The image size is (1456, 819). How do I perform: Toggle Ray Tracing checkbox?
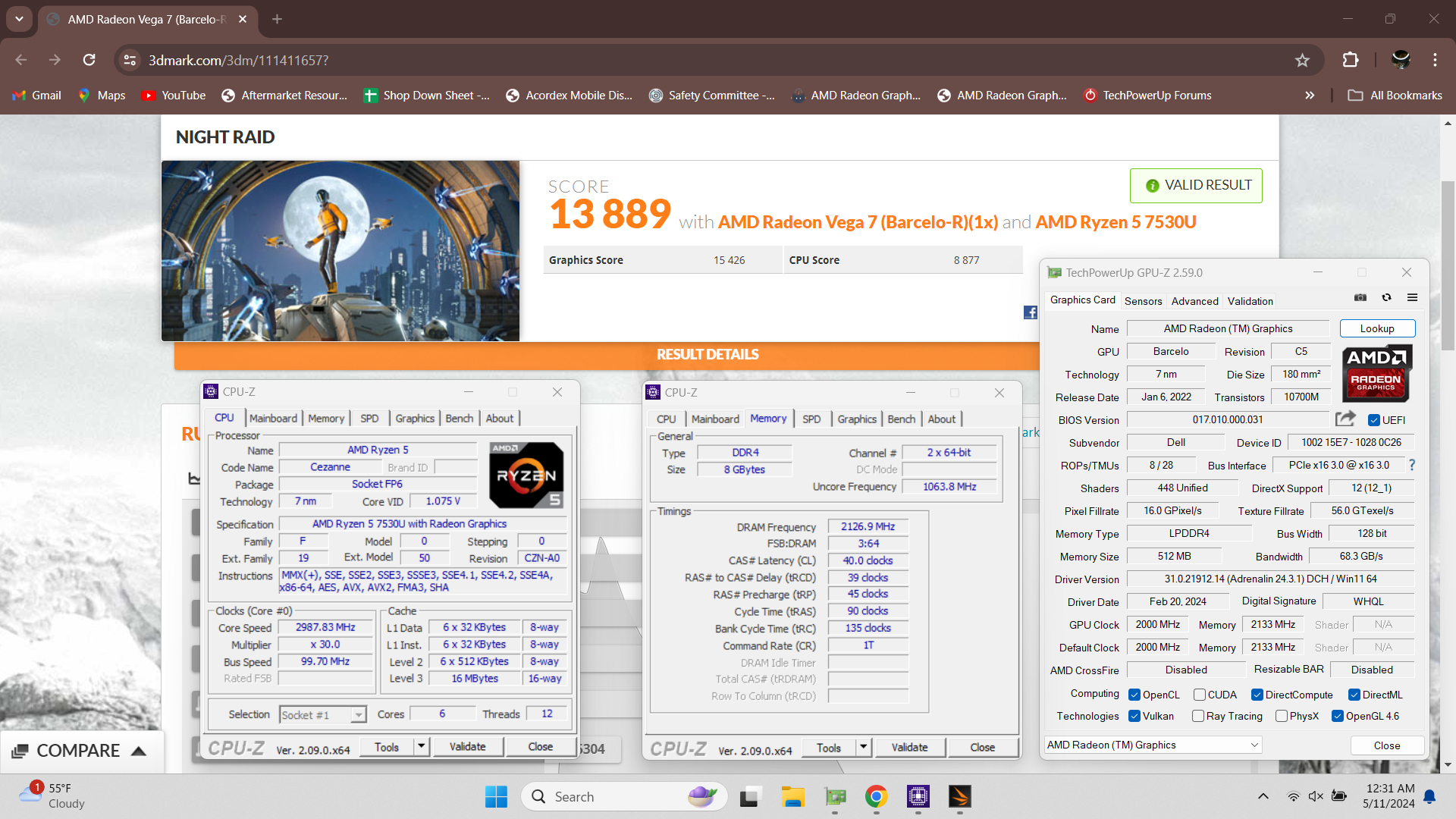click(x=1198, y=716)
